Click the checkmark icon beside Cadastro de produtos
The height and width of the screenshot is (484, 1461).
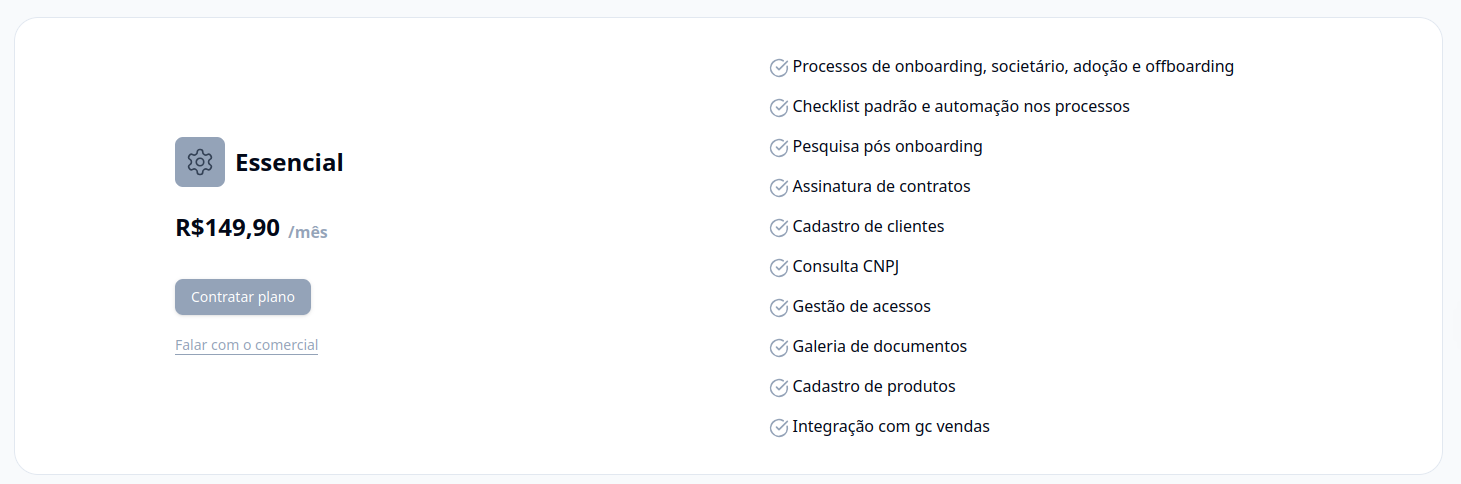point(779,388)
